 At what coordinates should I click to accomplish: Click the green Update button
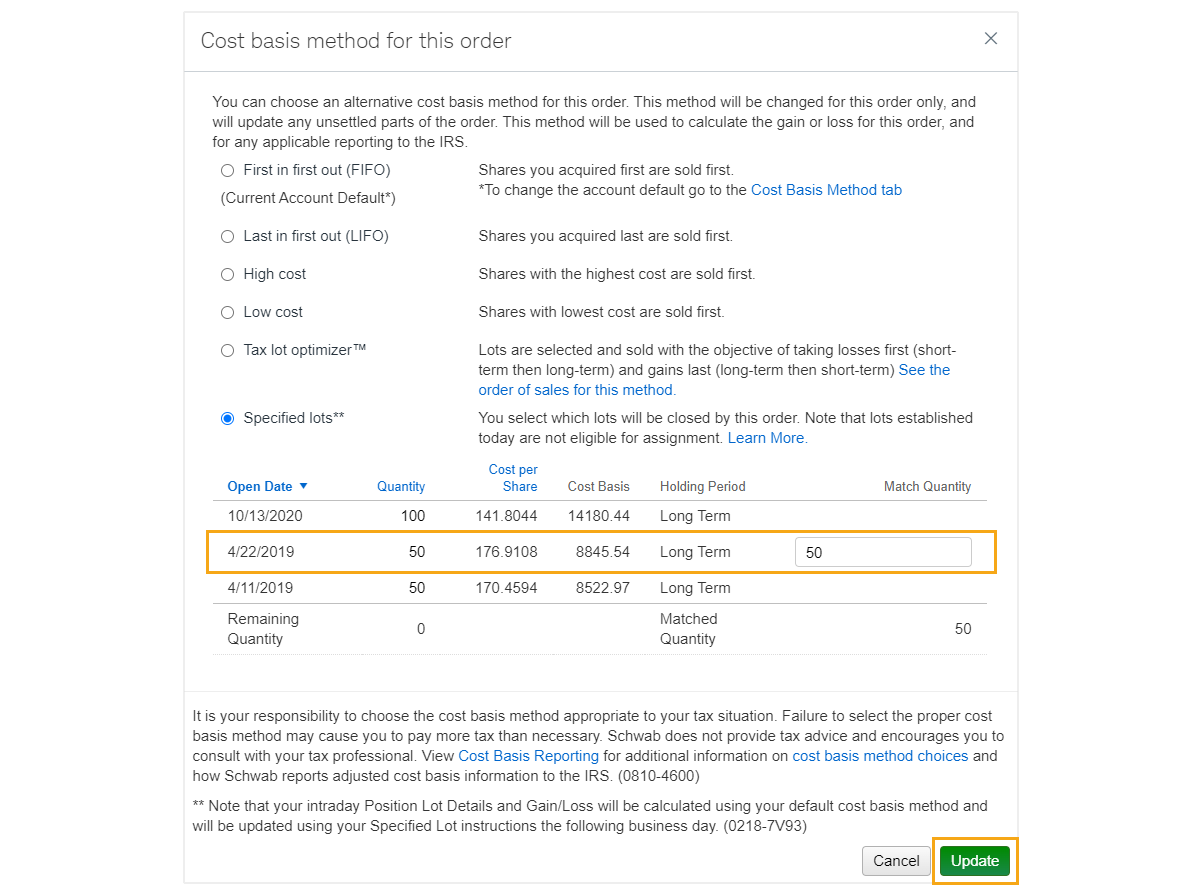pyautogui.click(x=975, y=861)
